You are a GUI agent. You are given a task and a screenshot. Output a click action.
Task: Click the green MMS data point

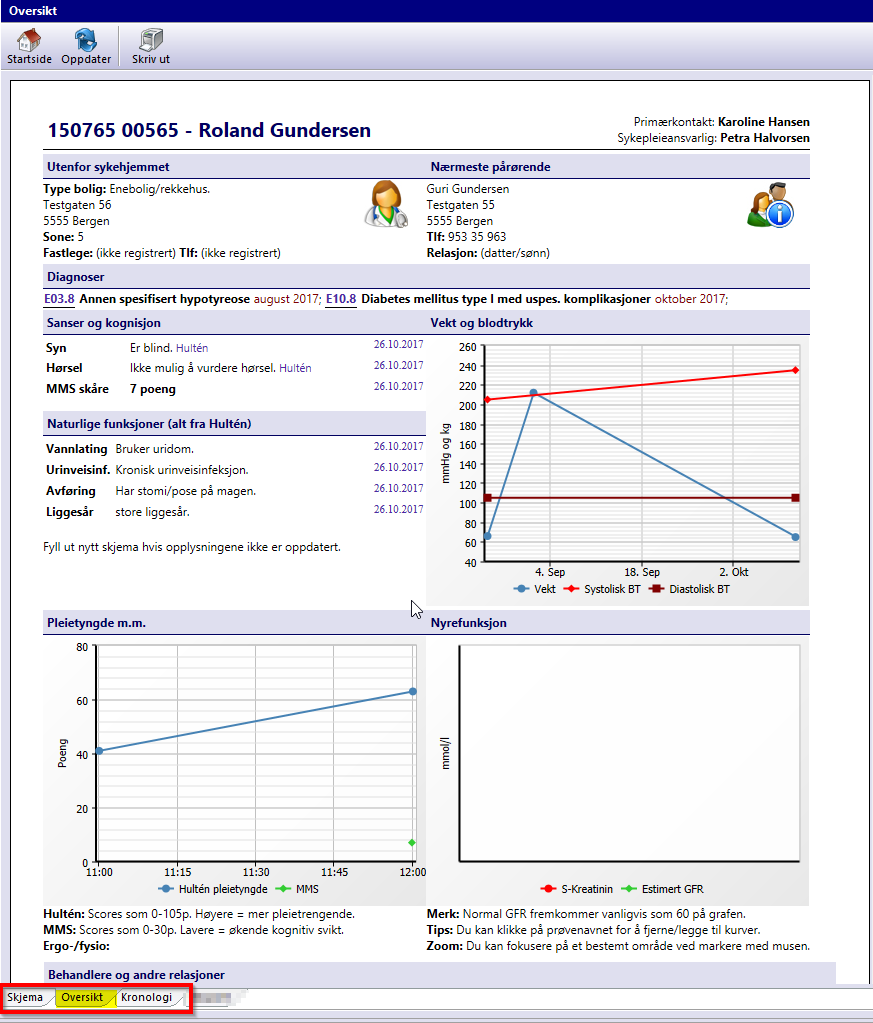point(412,843)
